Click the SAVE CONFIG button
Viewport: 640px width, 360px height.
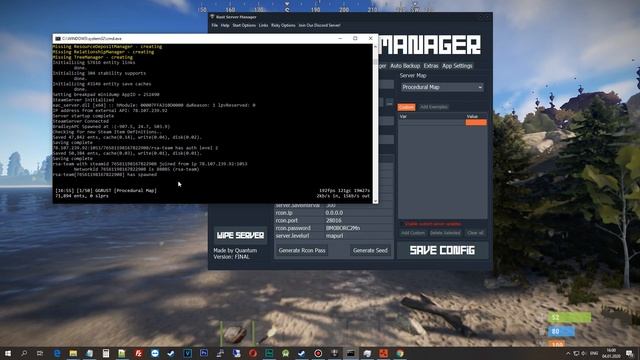click(442, 250)
